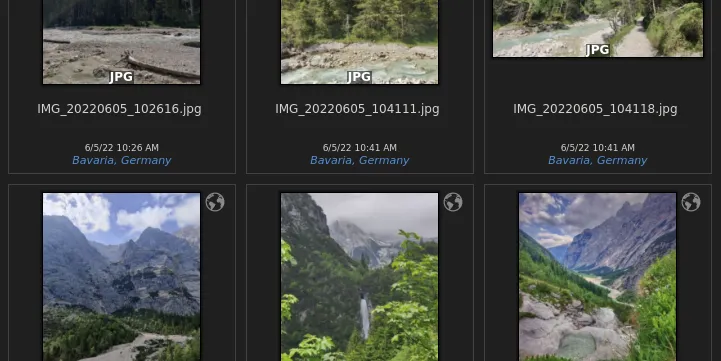
Task: Open the Bavaria, Germany link under IMG_20220605_104118.jpg
Action: coord(597,160)
